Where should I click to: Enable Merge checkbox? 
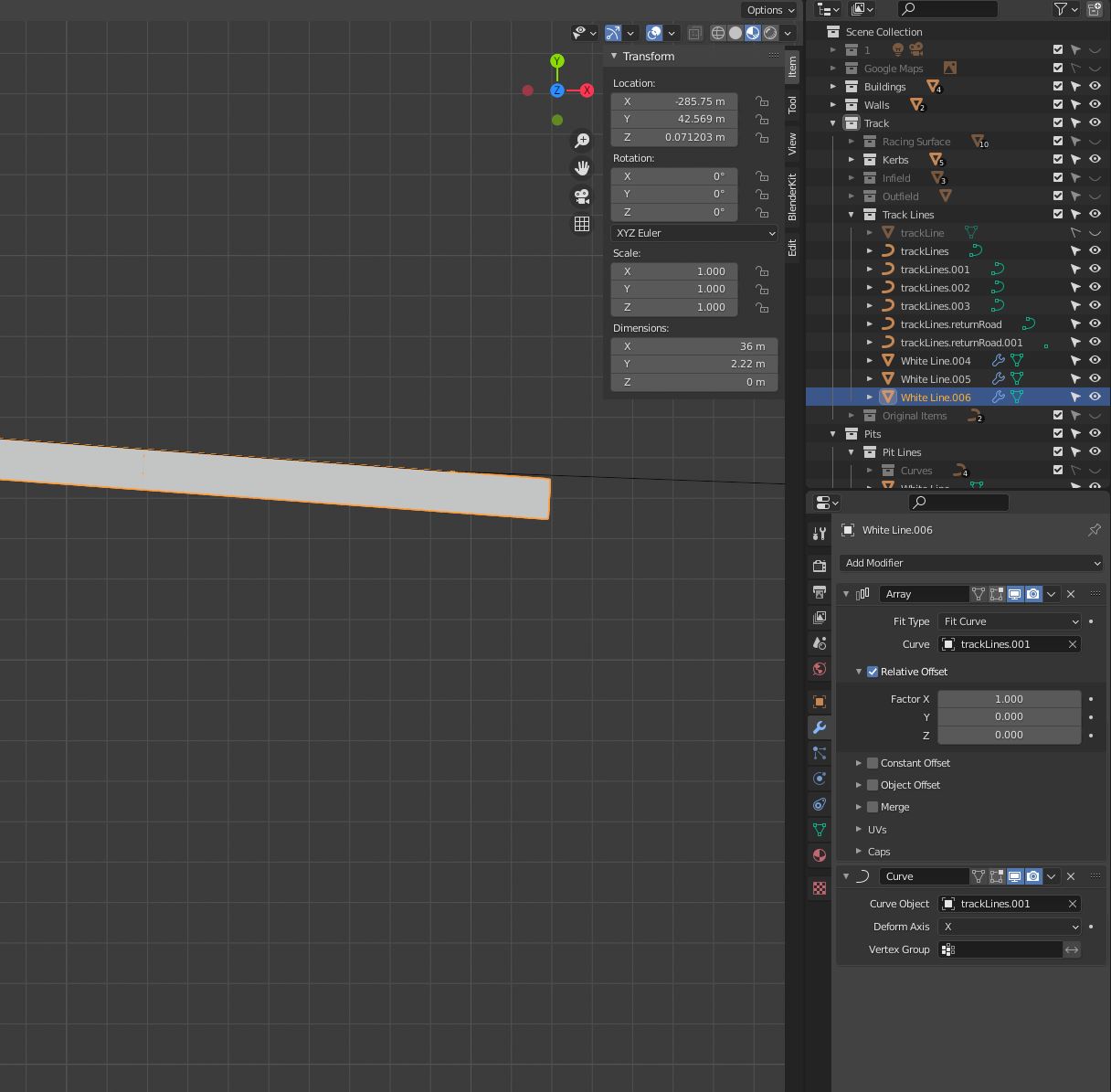(x=873, y=807)
